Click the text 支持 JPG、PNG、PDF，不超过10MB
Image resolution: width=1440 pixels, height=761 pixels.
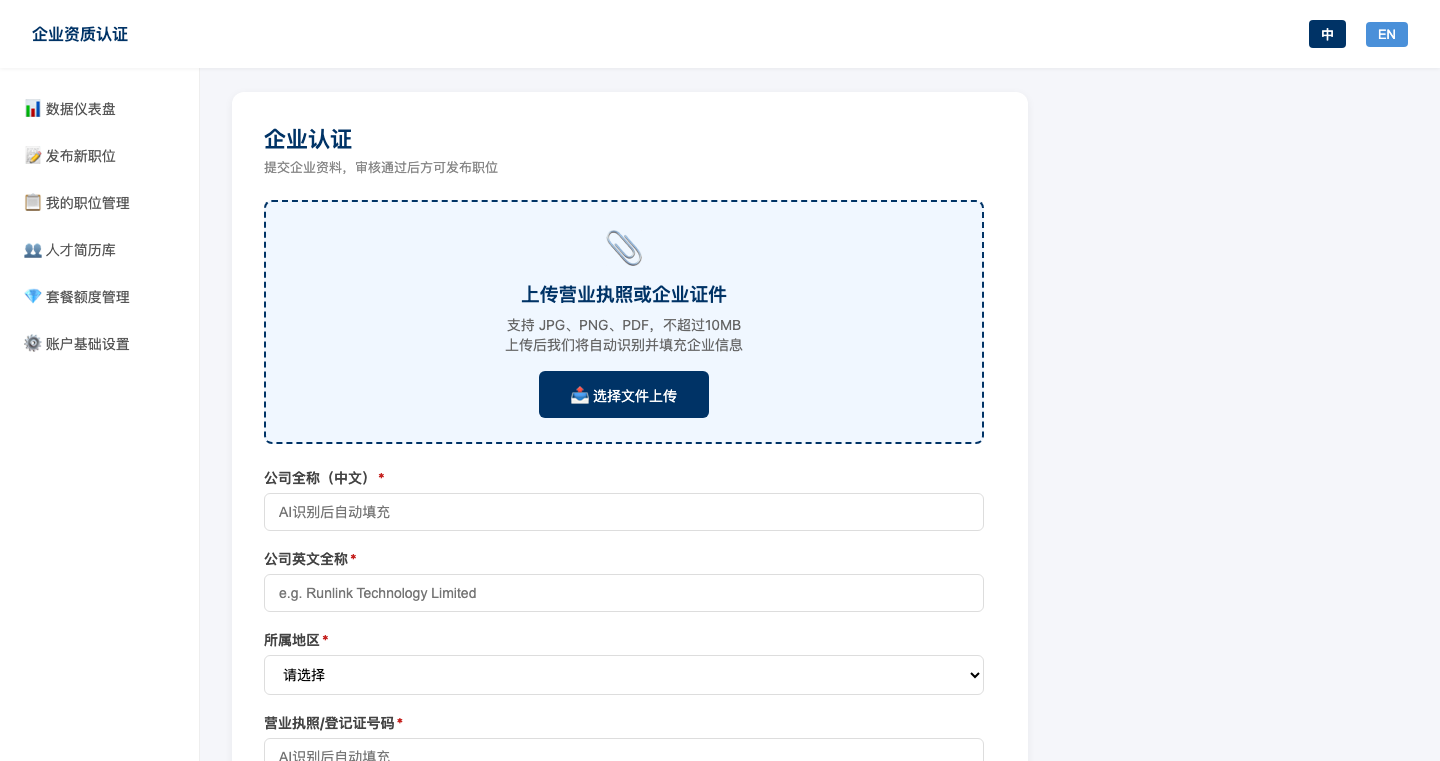(x=624, y=325)
